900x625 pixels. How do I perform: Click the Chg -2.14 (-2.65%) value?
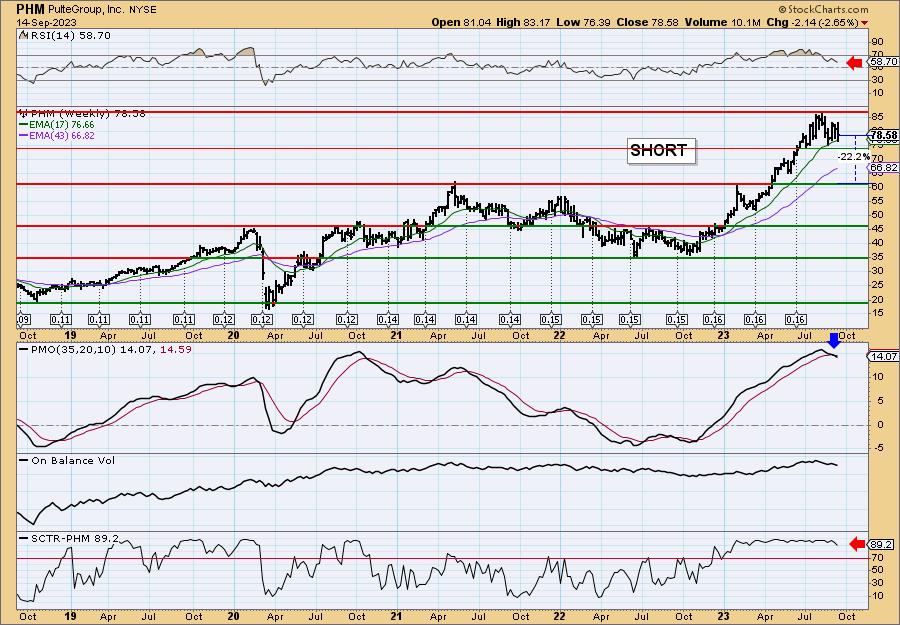click(812, 22)
